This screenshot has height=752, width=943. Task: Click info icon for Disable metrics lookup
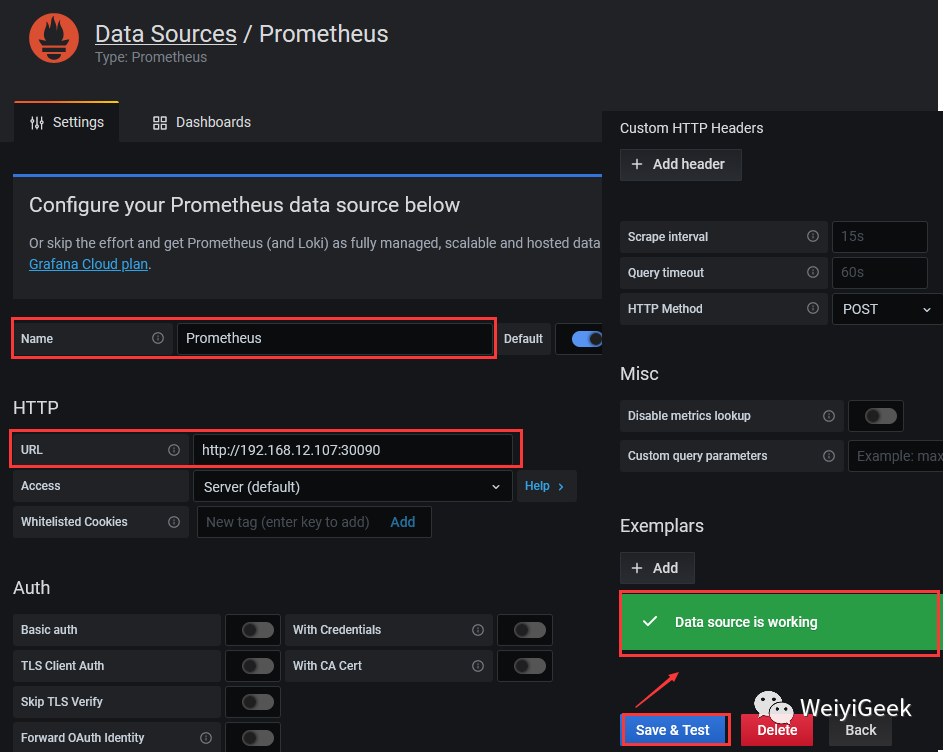tap(829, 416)
